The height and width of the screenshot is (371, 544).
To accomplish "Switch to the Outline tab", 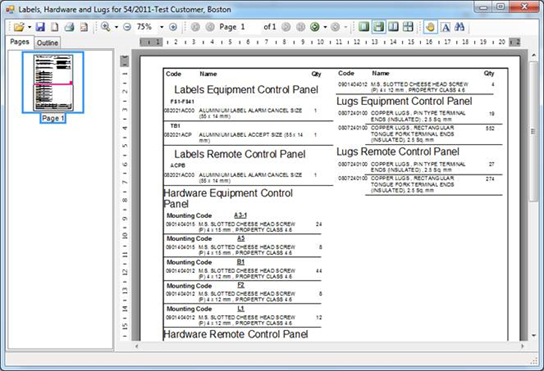I will coord(48,43).
